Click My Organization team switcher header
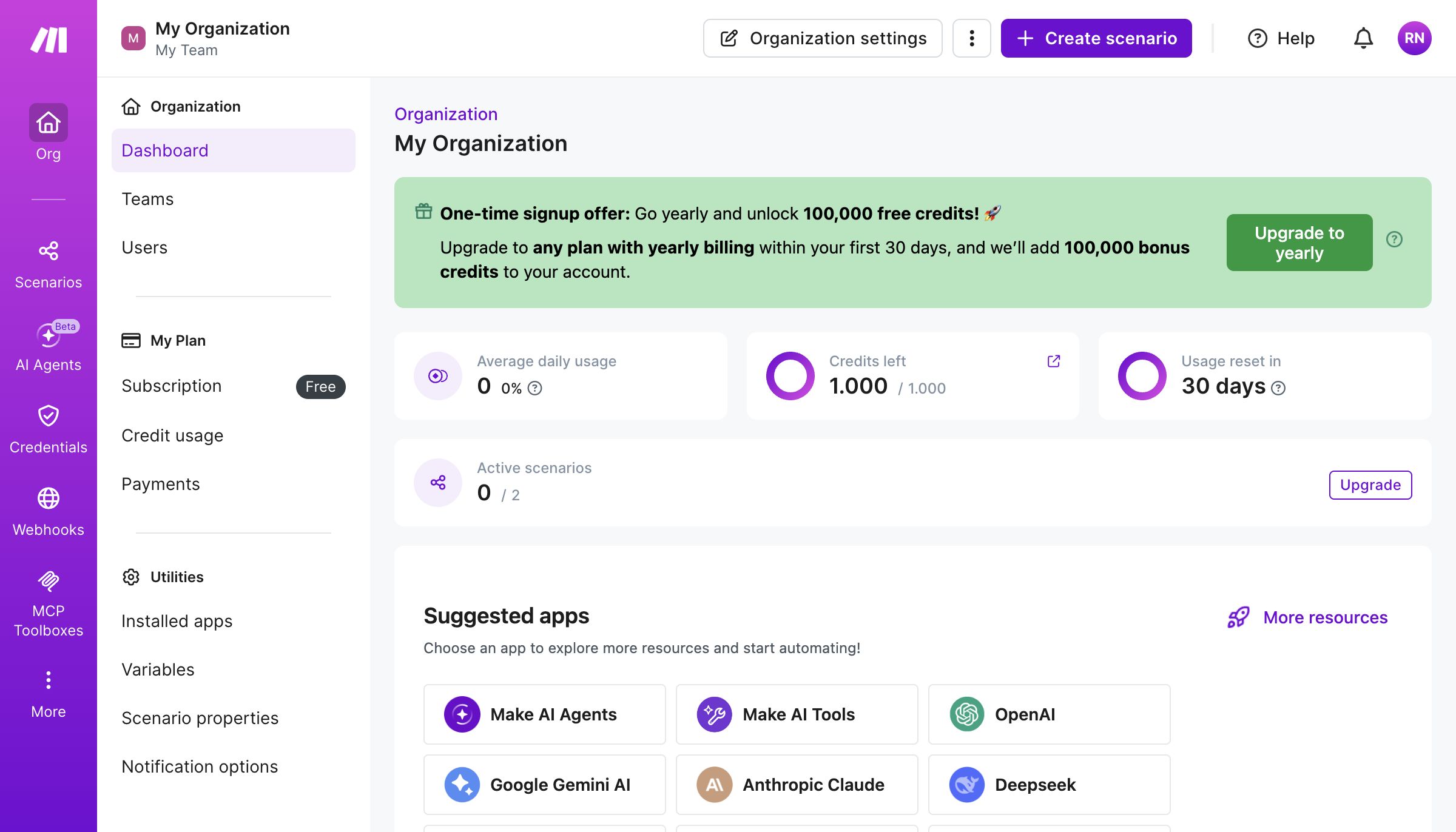This screenshot has height=832, width=1456. [206, 38]
